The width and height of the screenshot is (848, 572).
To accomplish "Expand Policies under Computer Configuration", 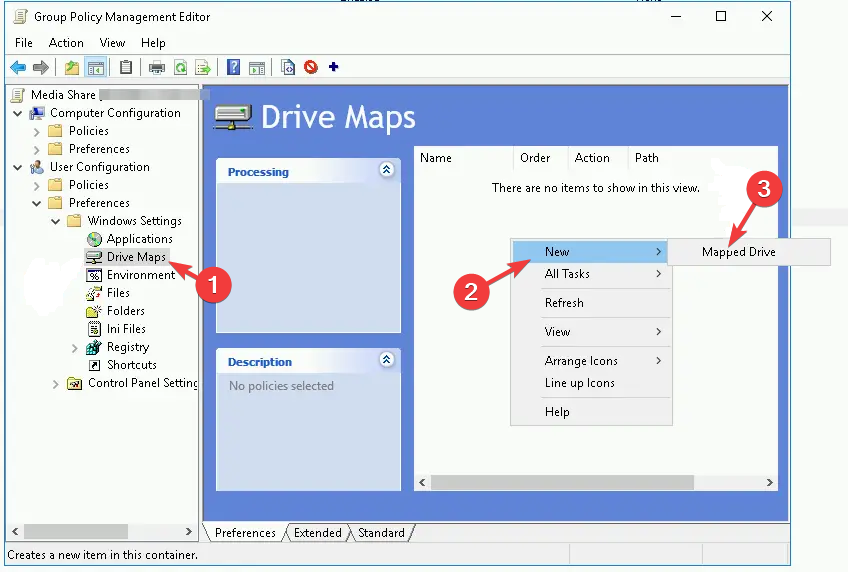I will pyautogui.click(x=37, y=131).
